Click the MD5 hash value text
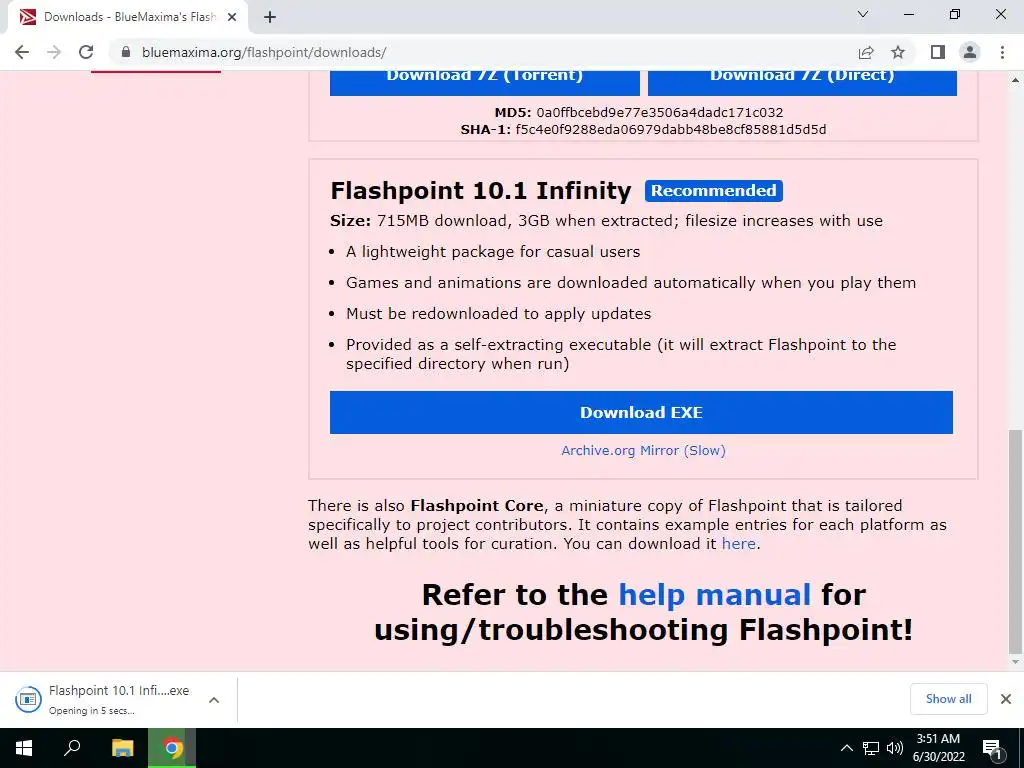This screenshot has height=768, width=1024. point(660,112)
